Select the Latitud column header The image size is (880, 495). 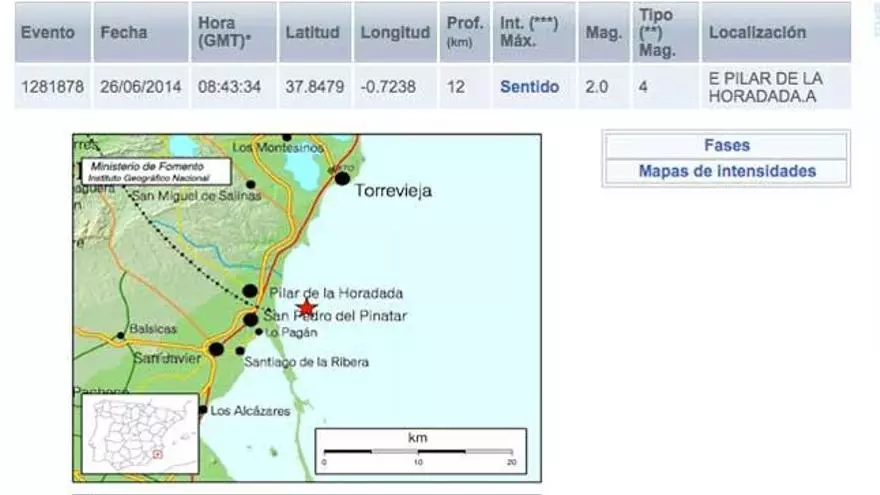[x=312, y=32]
